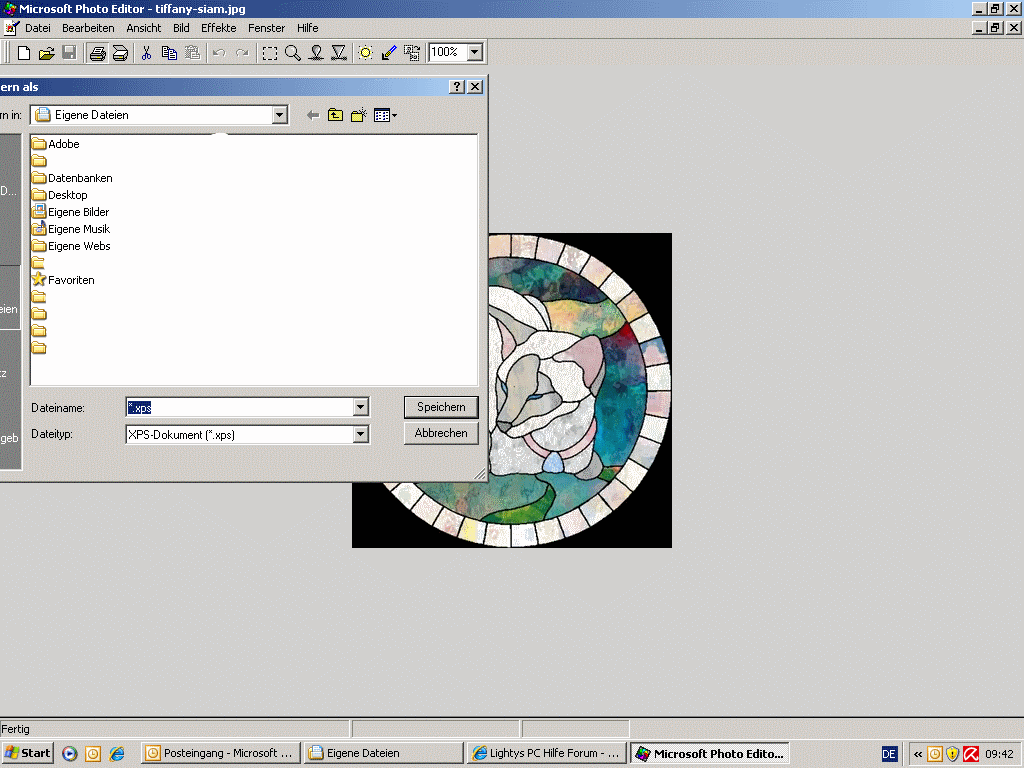Open the Views menu icon in dialog
This screenshot has height=768, width=1024.
tap(385, 116)
